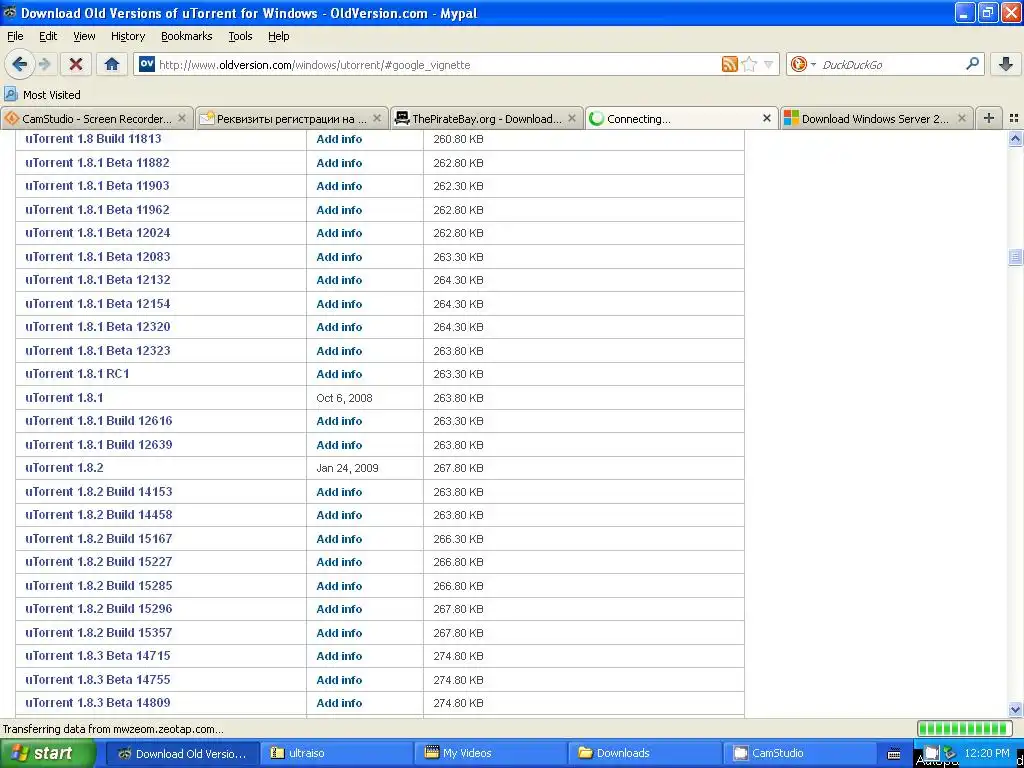Open the History menu
1024x768 pixels.
pos(128,36)
